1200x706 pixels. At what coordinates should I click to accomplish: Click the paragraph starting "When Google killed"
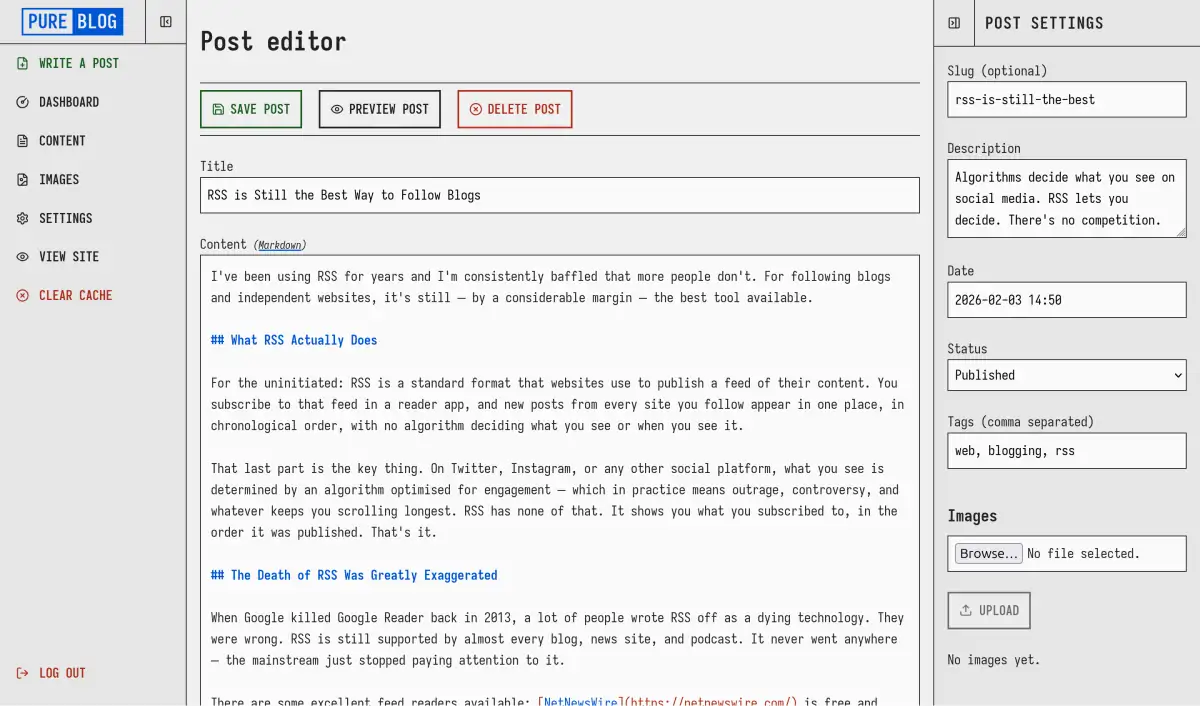557,639
